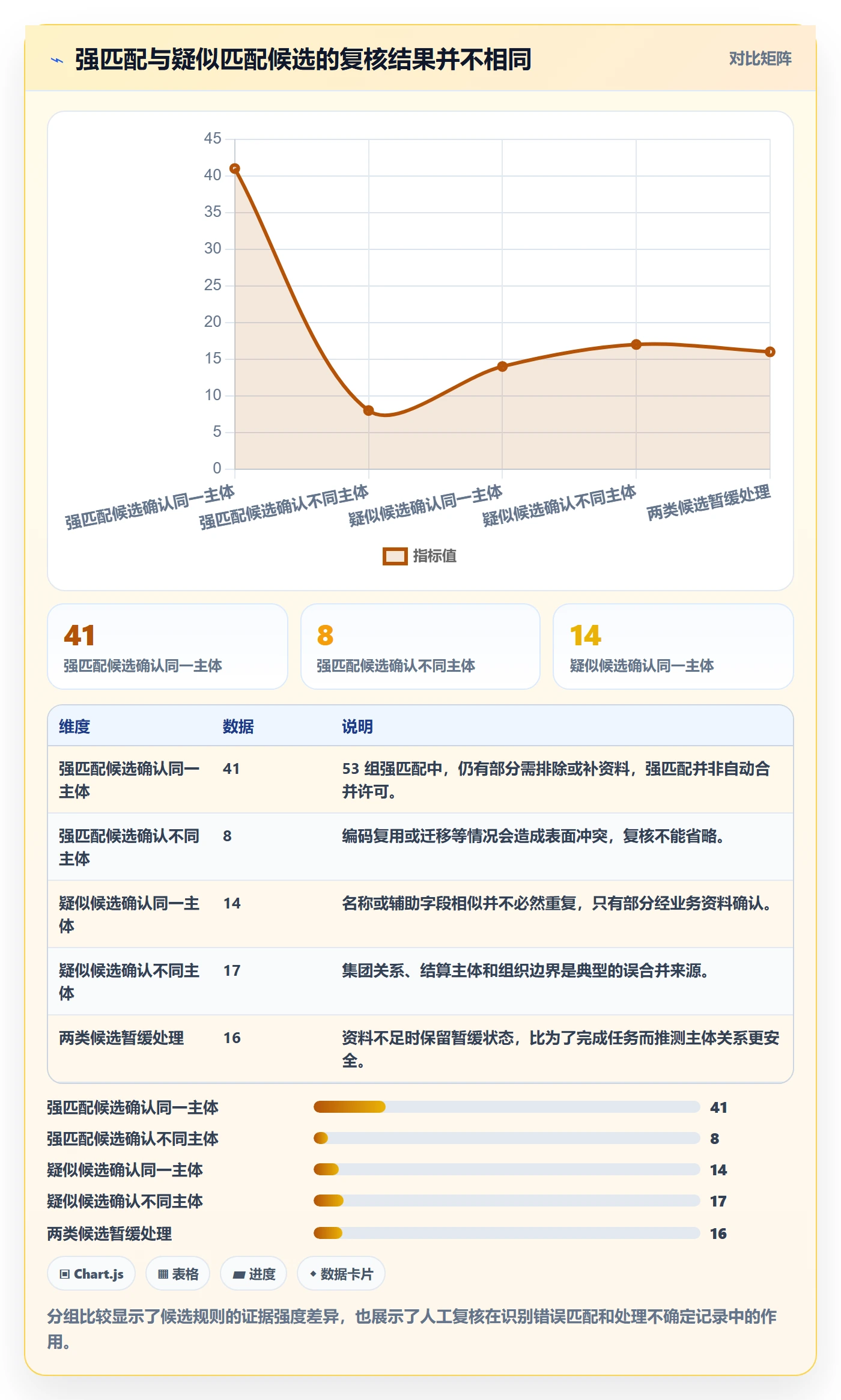
Task: Select table row 疑似候选确认不同主体
Action: tap(421, 982)
